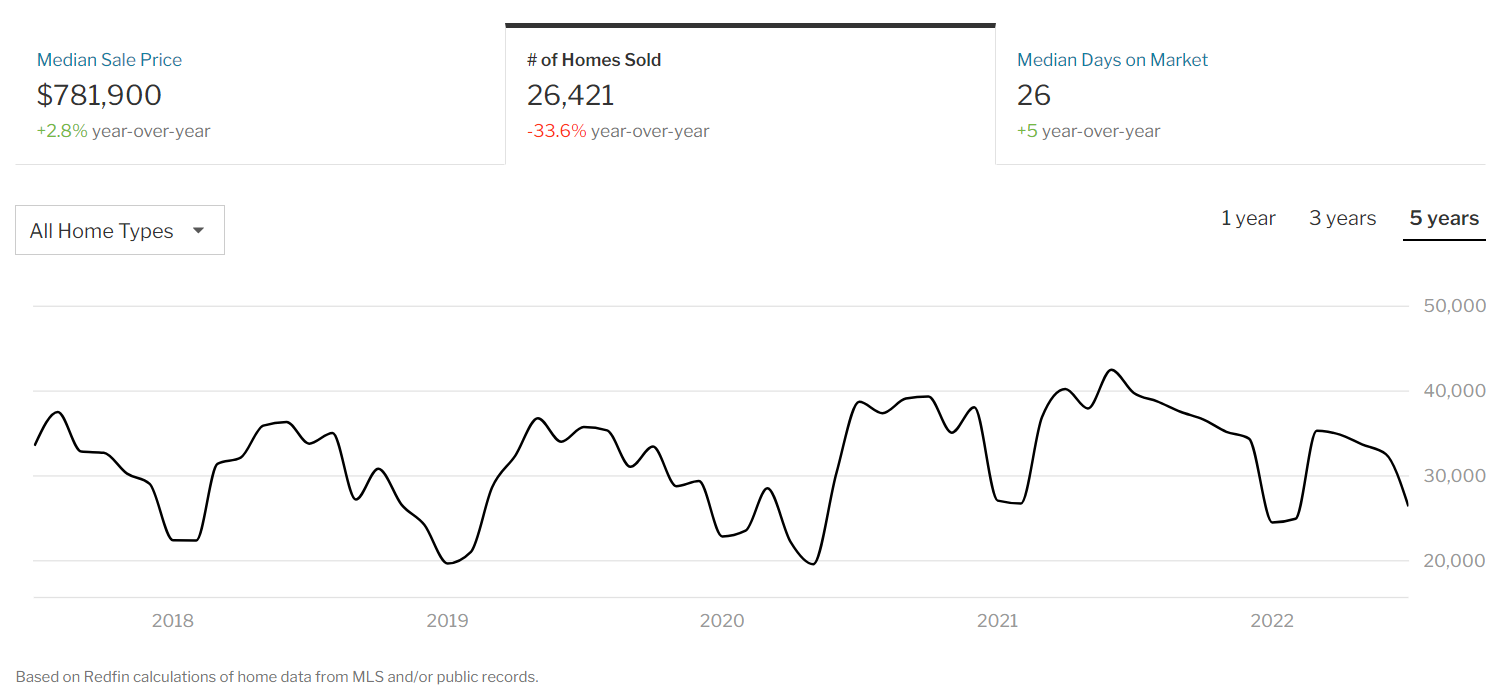Click the 2020 axis label
Image resolution: width=1506 pixels, height=700 pixels.
click(722, 620)
